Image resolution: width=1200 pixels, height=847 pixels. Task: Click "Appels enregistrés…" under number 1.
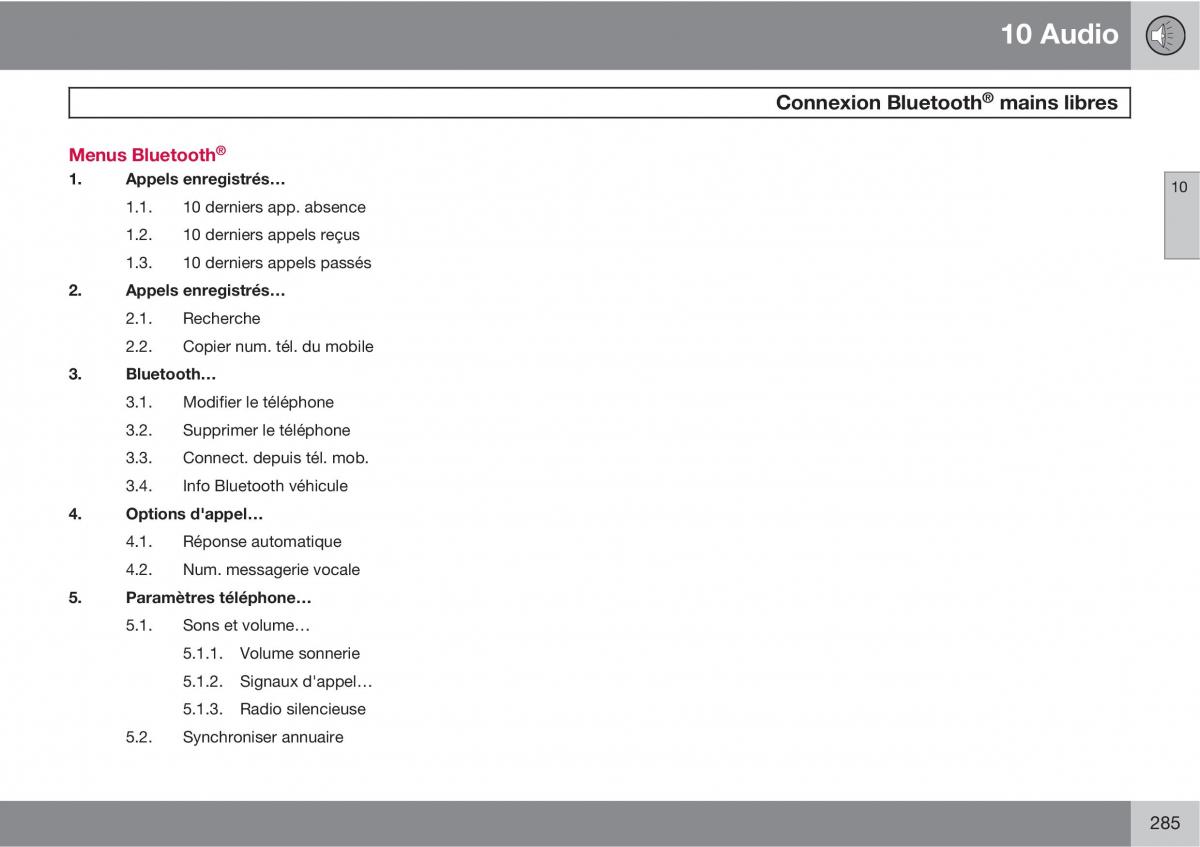point(206,180)
